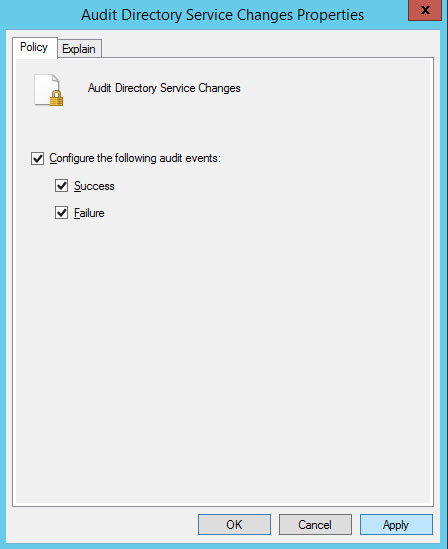The height and width of the screenshot is (549, 448).
Task: Click the white page part of policy icon
Action: 44,86
